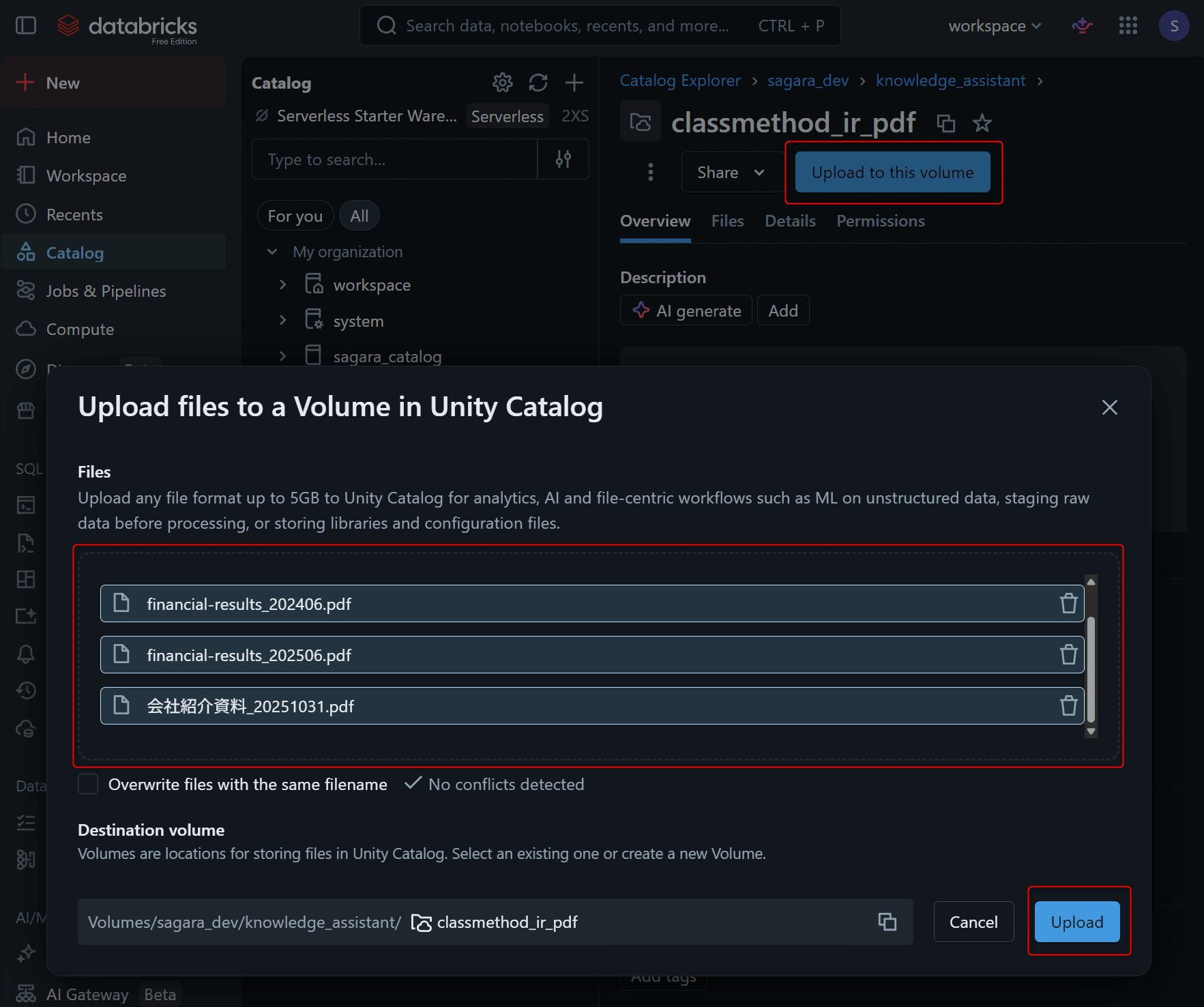The image size is (1204, 1007).
Task: Click the catalog settings gear icon
Action: point(502,83)
